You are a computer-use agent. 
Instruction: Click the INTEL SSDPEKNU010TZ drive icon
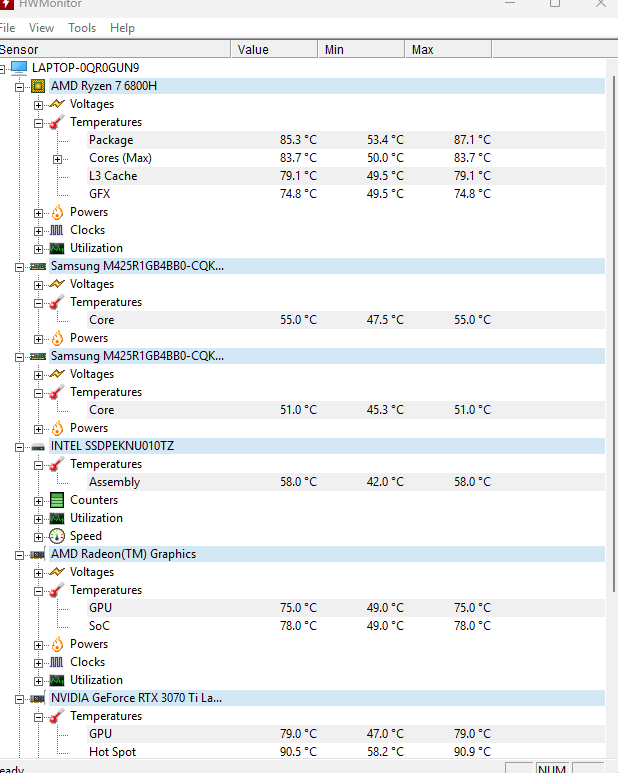(x=38, y=447)
